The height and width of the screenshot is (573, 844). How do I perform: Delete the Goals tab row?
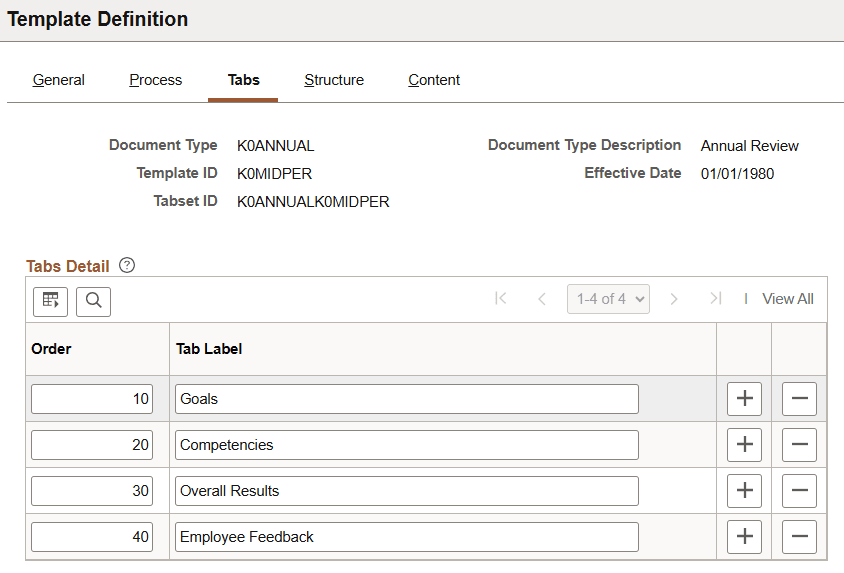[799, 399]
